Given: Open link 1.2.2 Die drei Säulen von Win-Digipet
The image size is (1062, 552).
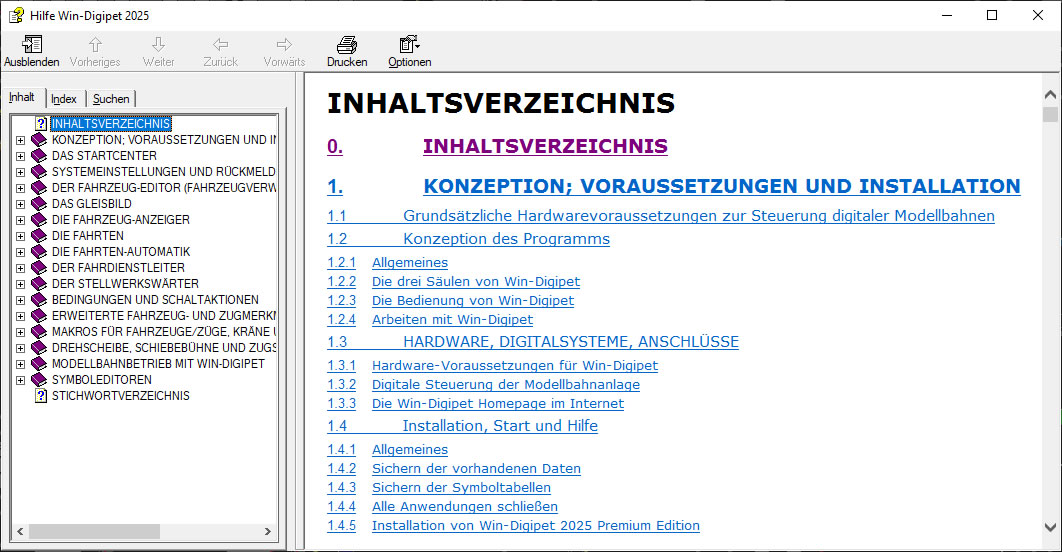Looking at the screenshot, I should point(475,282).
